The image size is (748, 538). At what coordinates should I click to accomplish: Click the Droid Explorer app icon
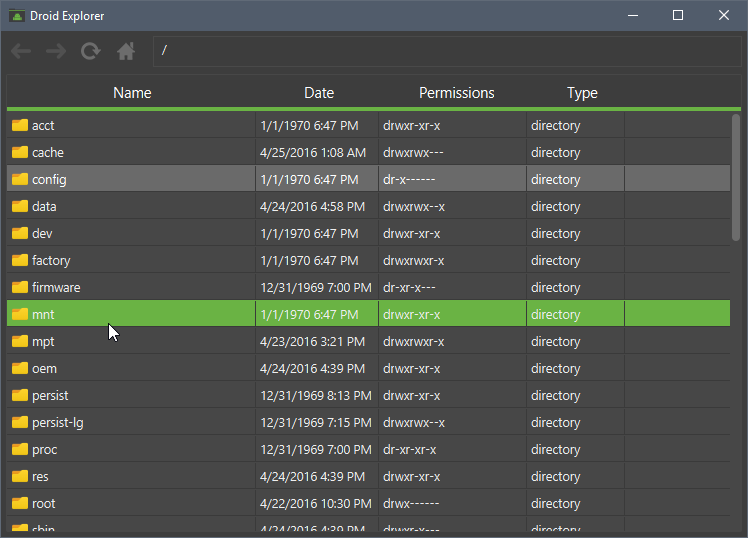coord(17,16)
